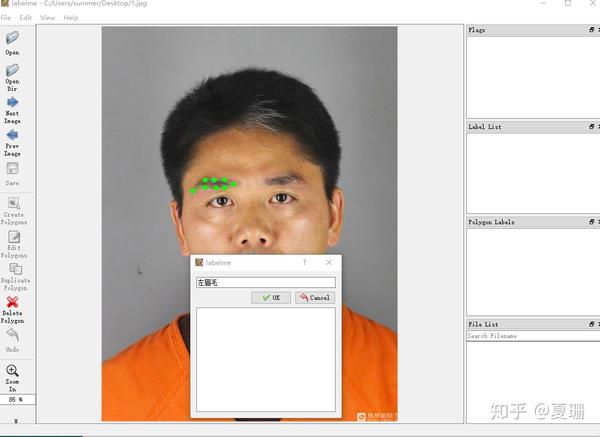Click the labelme app icon in title bar

click(4, 3)
